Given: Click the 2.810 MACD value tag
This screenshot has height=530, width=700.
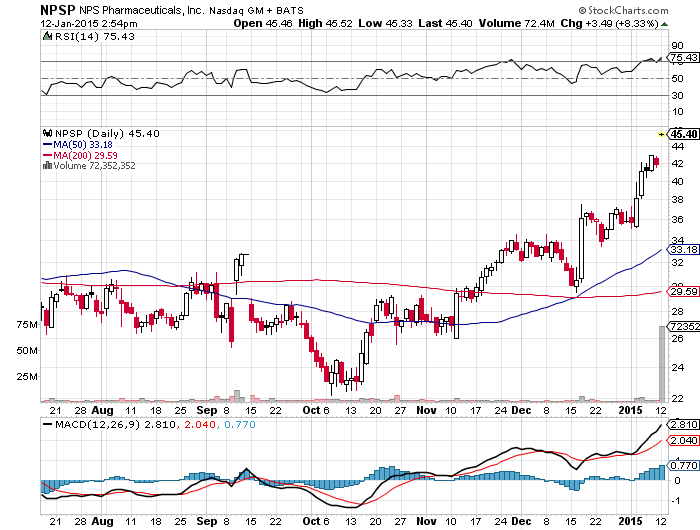Looking at the screenshot, I should [x=683, y=424].
